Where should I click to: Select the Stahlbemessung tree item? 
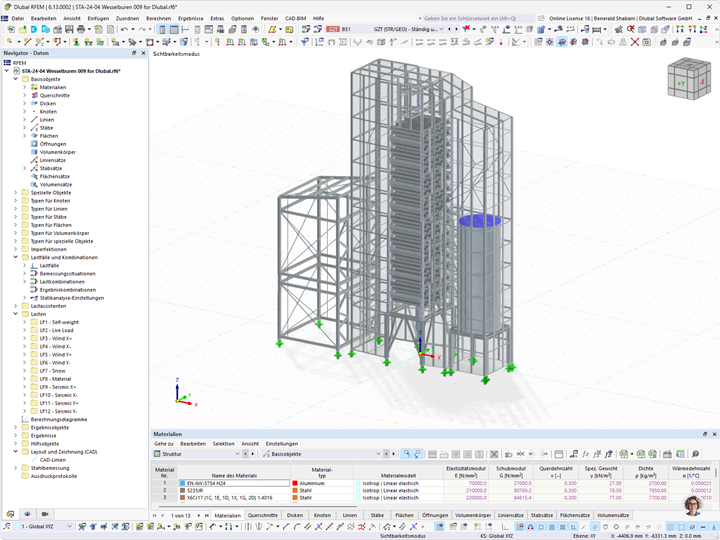[50, 468]
